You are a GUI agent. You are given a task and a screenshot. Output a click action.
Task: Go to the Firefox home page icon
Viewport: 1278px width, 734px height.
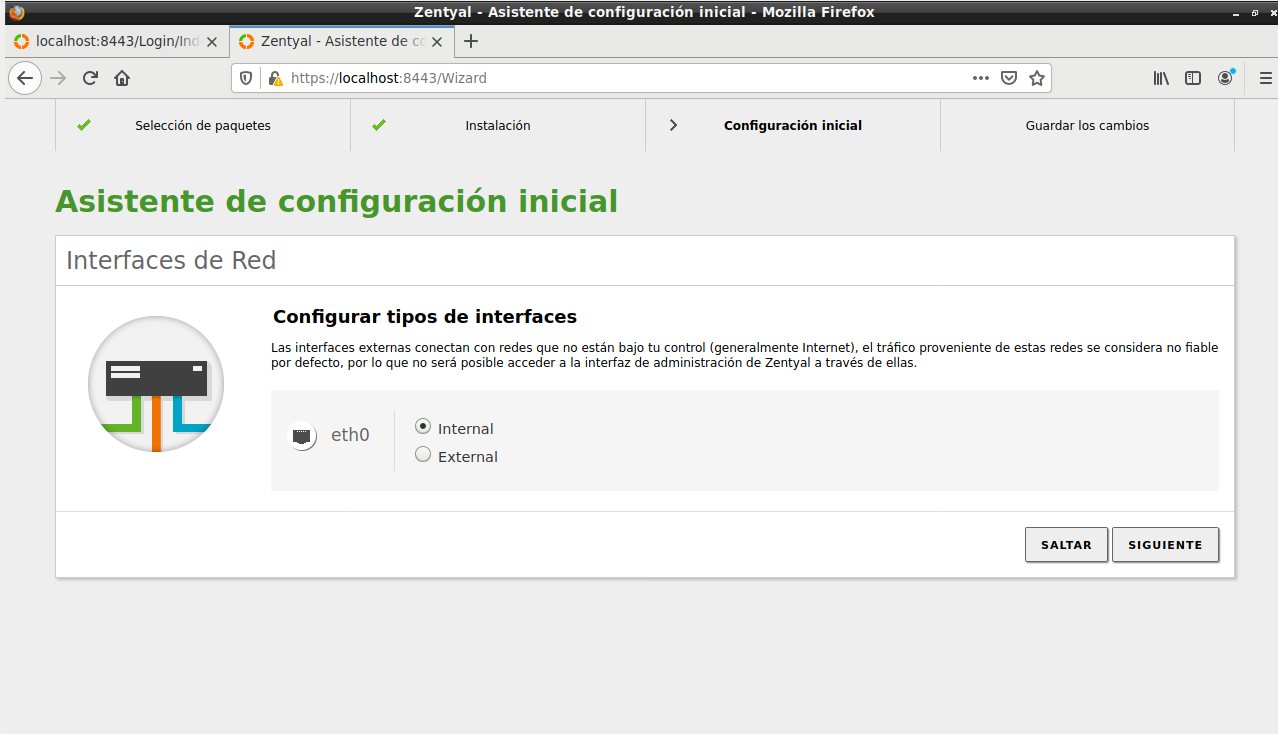pos(122,78)
